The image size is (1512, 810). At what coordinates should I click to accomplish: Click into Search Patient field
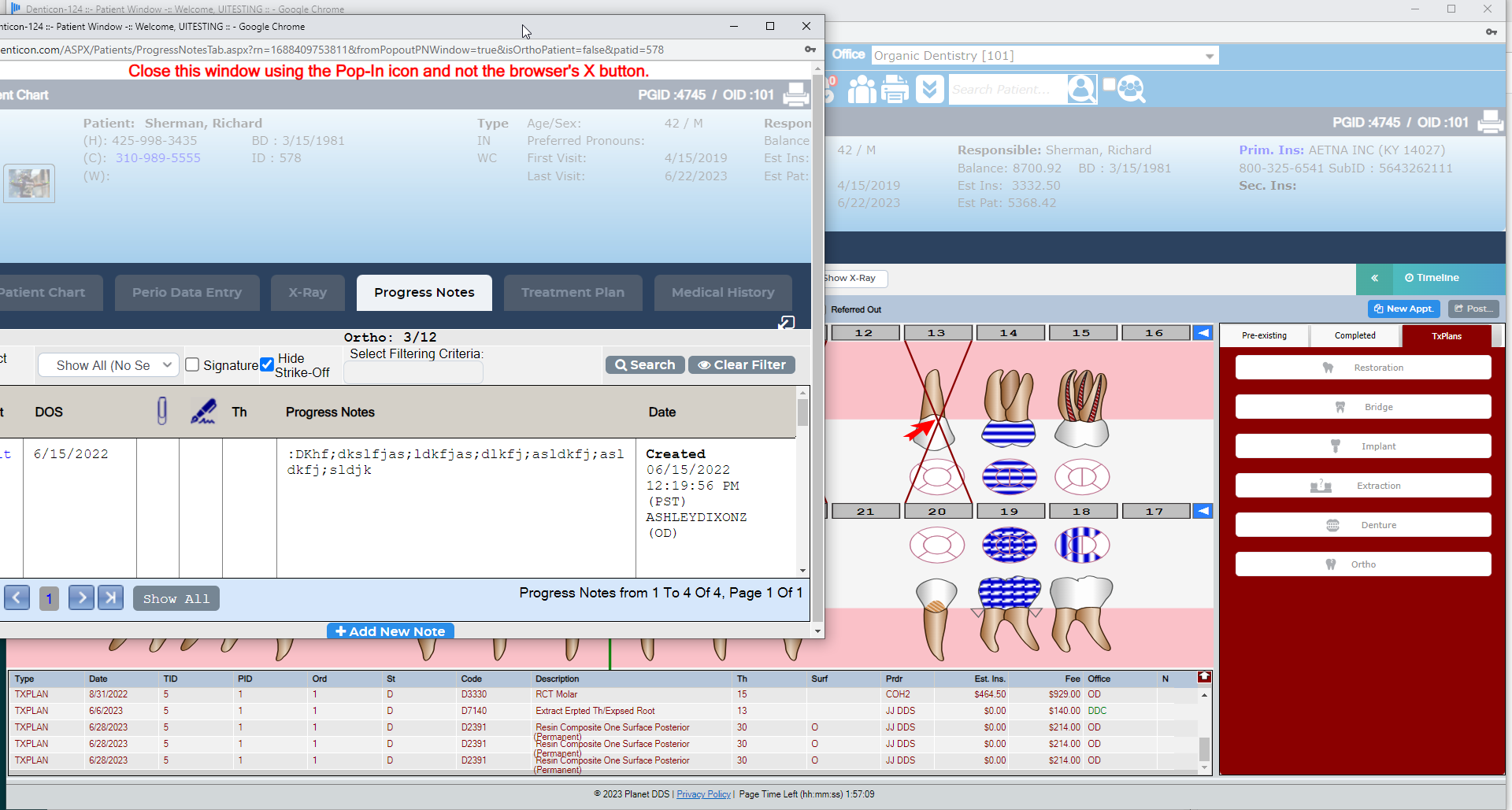click(x=1008, y=89)
